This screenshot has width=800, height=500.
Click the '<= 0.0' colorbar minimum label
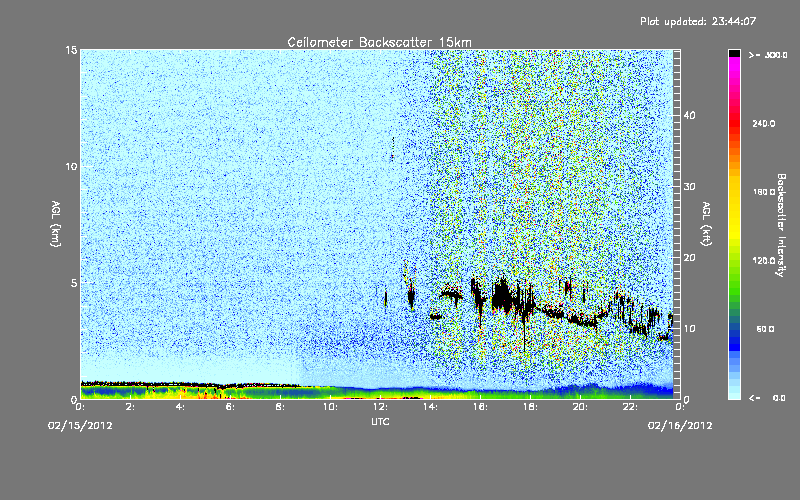[767, 398]
